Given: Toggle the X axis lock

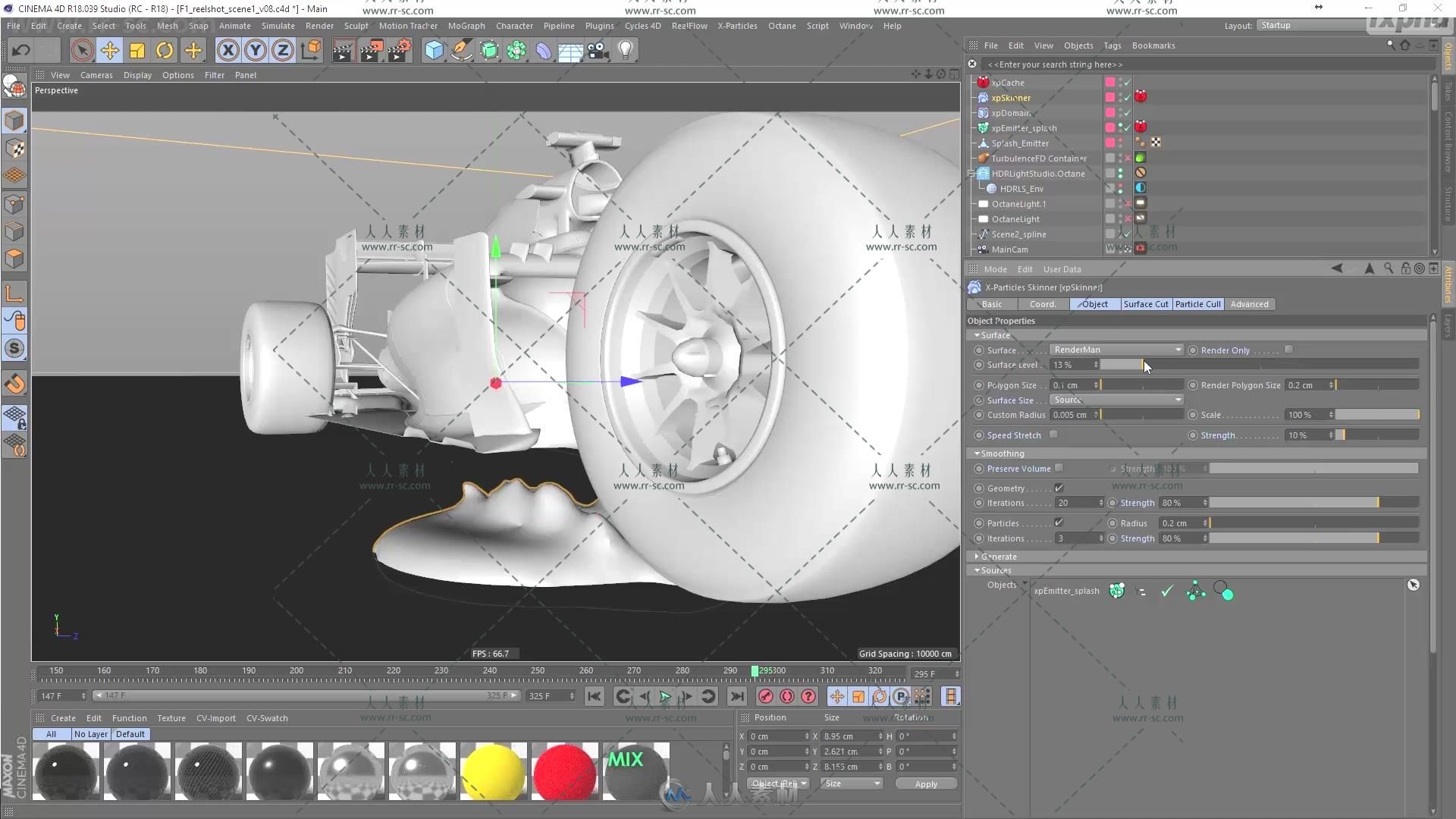Looking at the screenshot, I should 227,51.
